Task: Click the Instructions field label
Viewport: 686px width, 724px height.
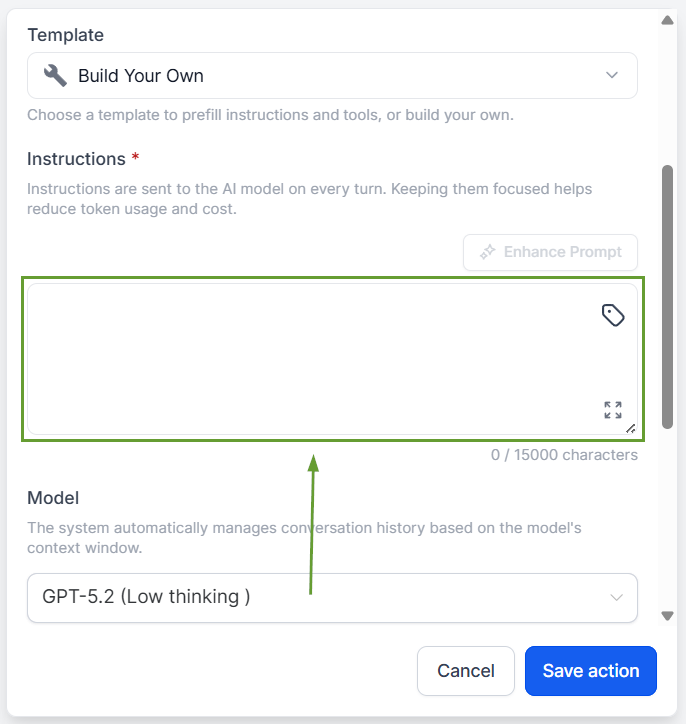Action: [76, 159]
